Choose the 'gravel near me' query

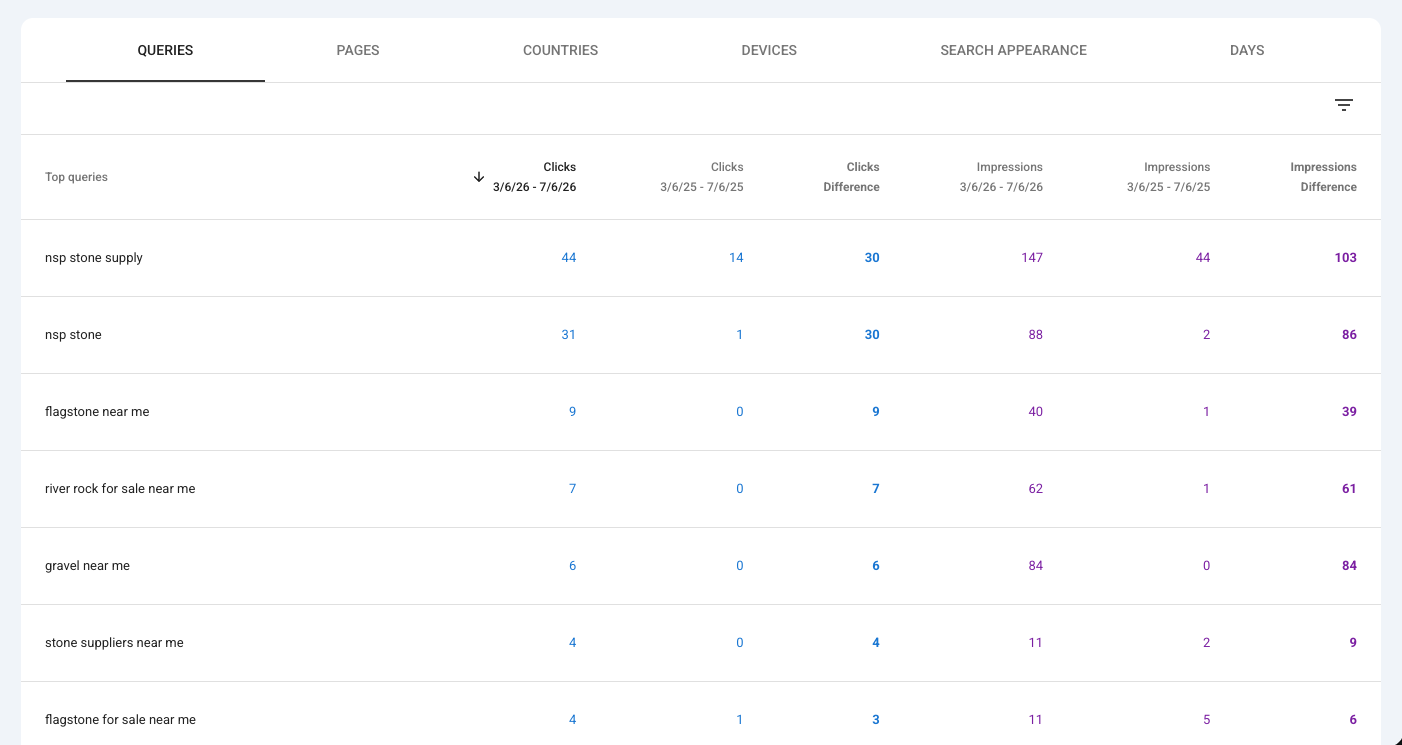87,566
